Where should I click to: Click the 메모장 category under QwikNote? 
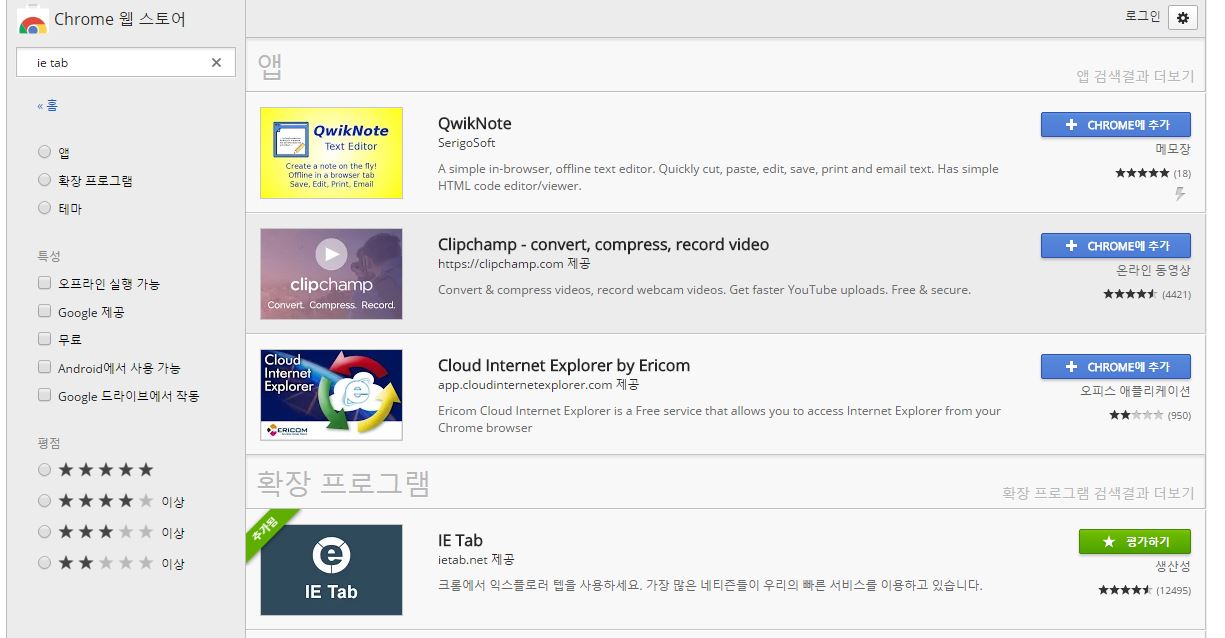point(1173,150)
